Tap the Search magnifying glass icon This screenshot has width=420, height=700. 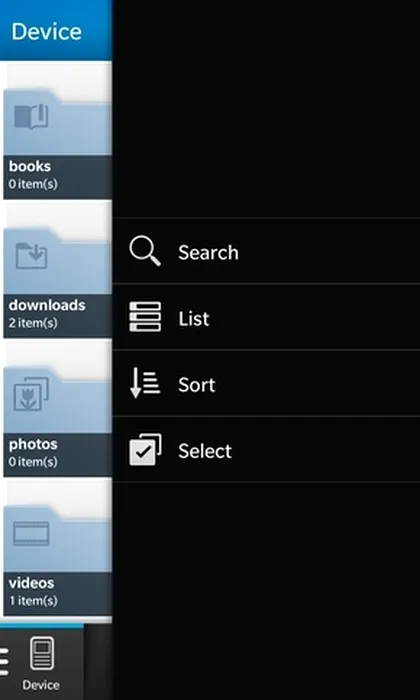(145, 251)
